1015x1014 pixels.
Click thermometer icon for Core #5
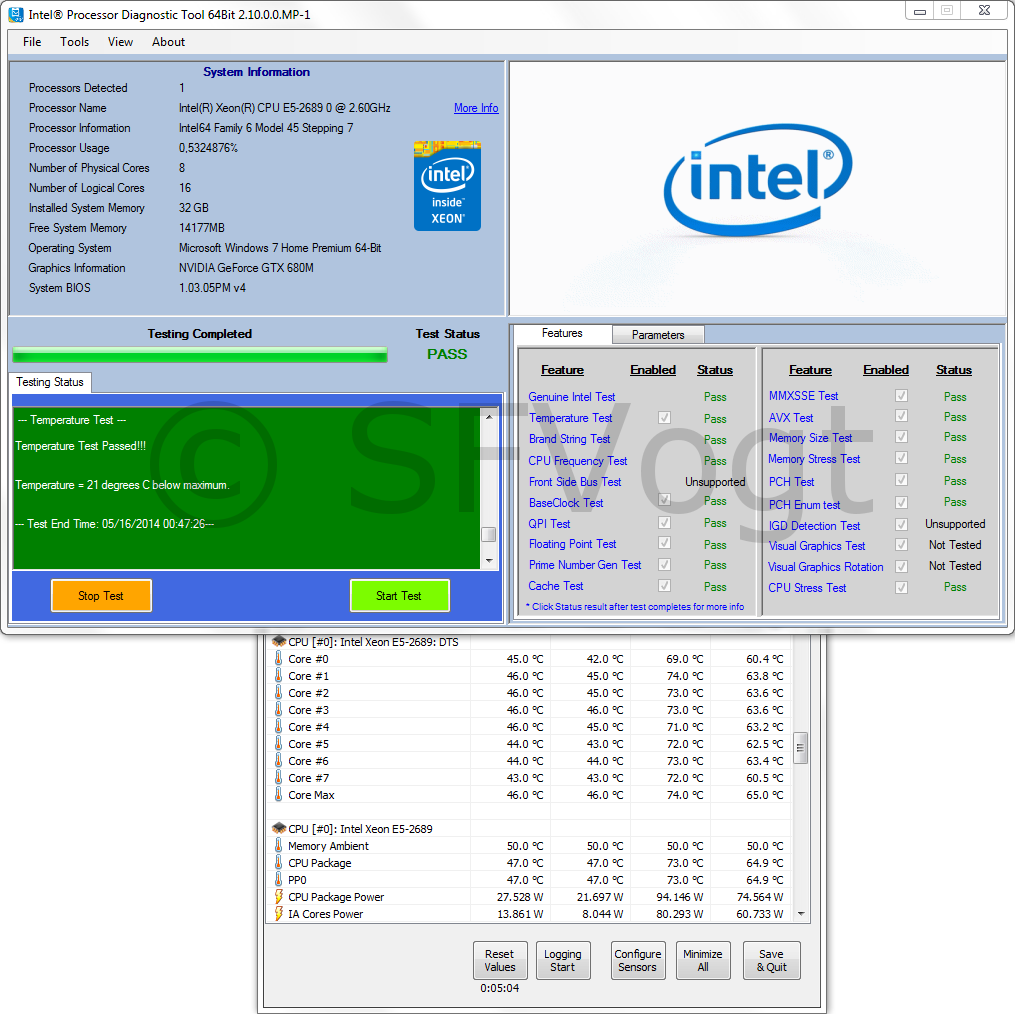(x=278, y=743)
